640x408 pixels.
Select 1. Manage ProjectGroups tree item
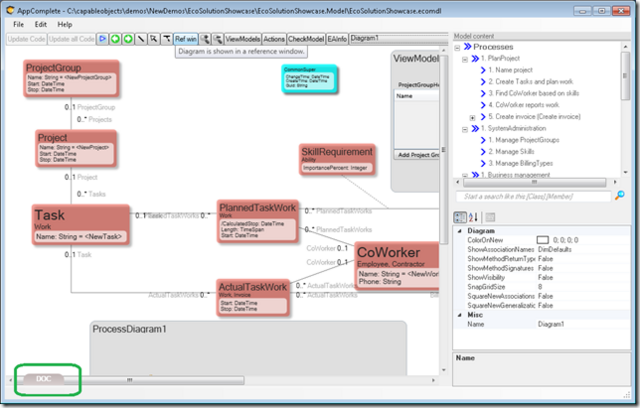524,140
